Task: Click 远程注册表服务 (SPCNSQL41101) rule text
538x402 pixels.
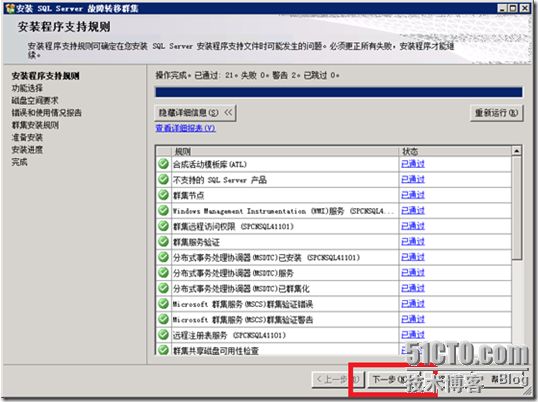Action: tap(229, 335)
